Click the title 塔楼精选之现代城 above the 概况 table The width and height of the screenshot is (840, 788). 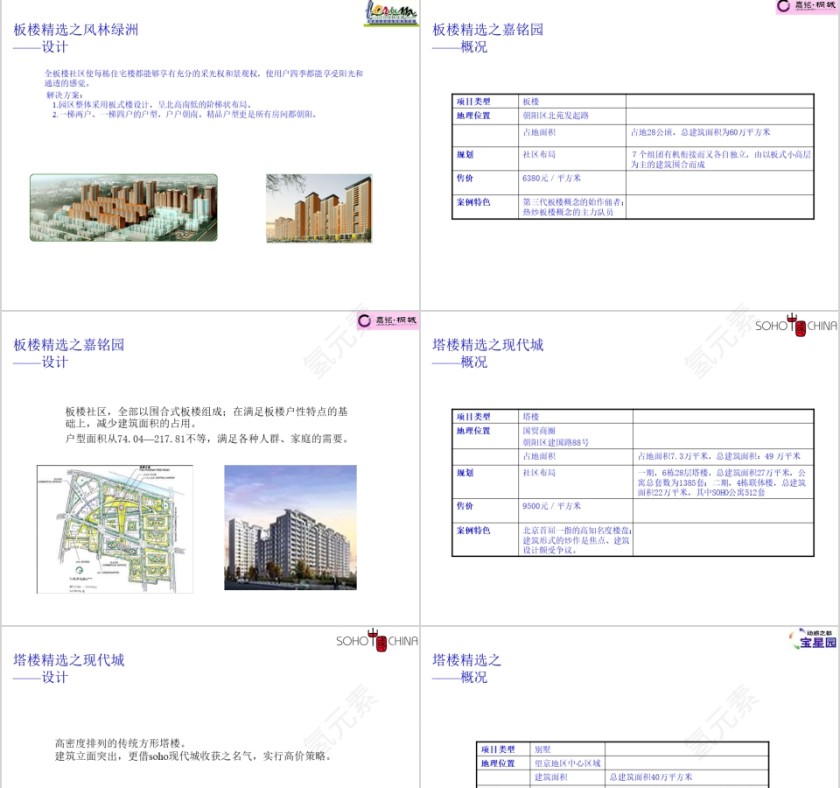488,345
